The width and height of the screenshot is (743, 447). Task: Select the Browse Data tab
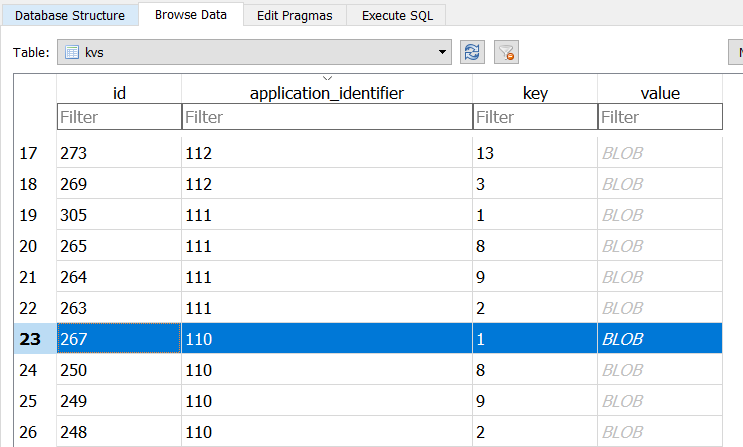pos(191,15)
